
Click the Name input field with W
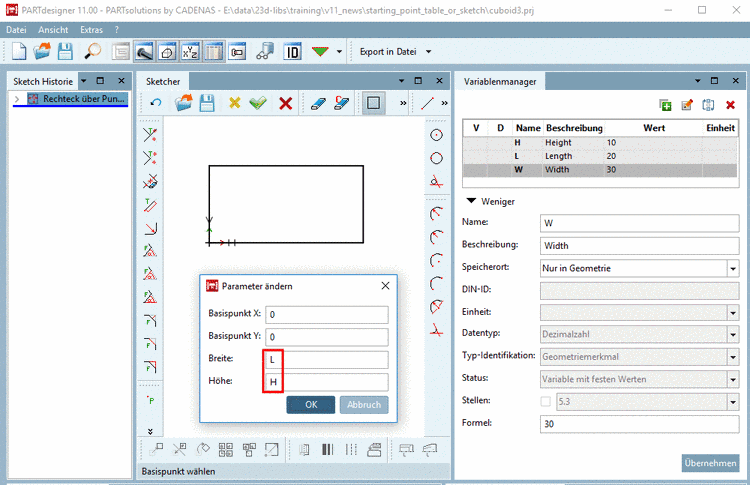640,223
